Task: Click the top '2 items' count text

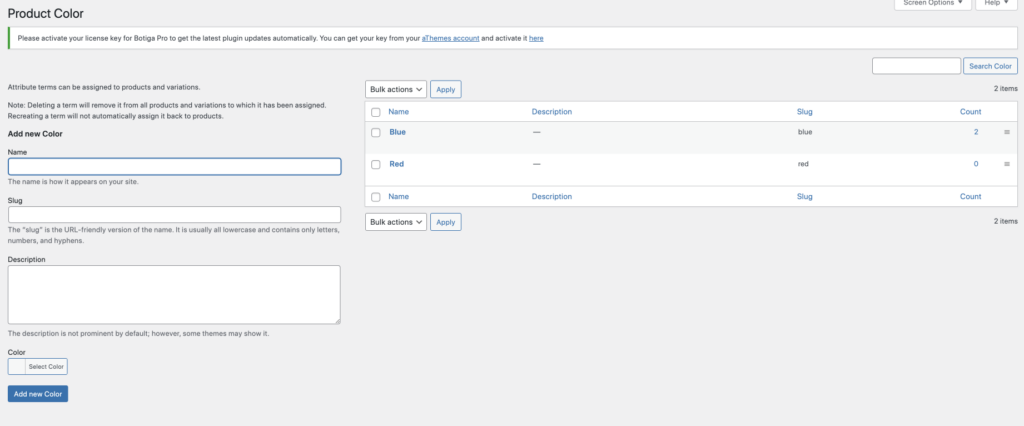Action: (x=1006, y=88)
